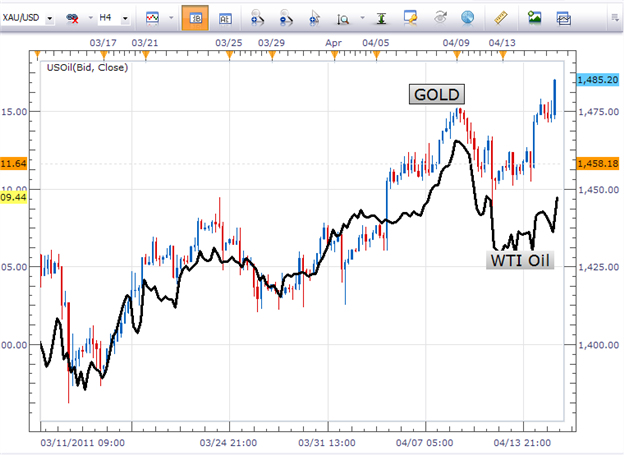Click the blue globe icon
The image size is (624, 455).
pos(467,18)
